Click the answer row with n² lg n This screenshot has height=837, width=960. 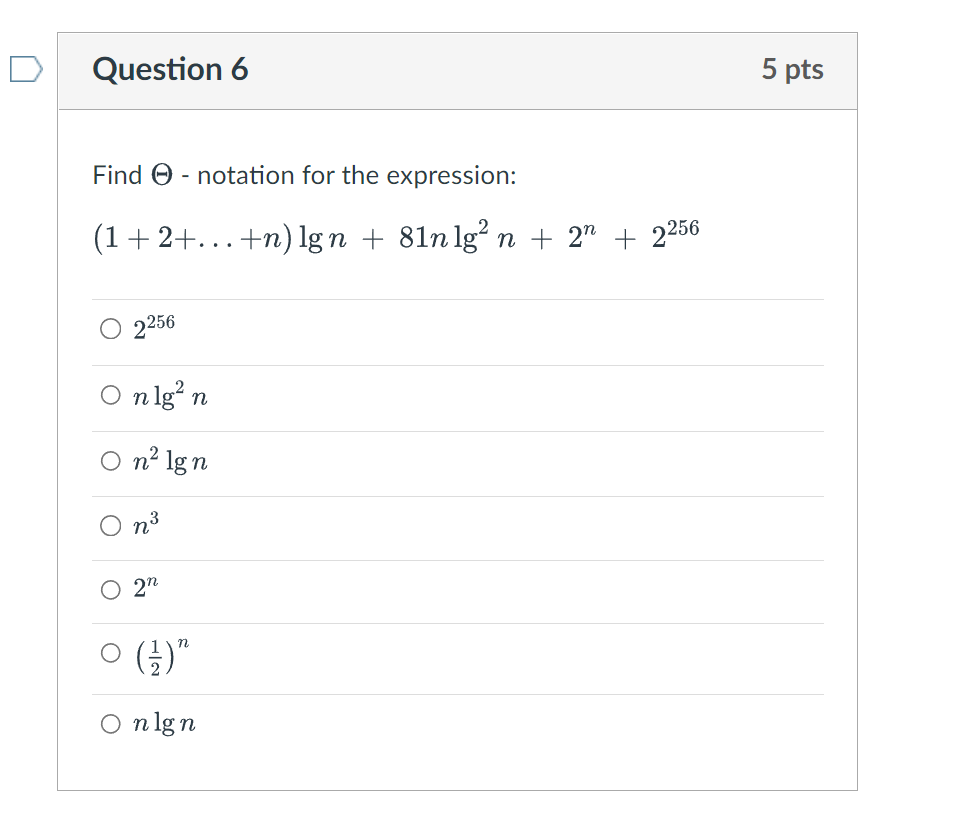[400, 461]
